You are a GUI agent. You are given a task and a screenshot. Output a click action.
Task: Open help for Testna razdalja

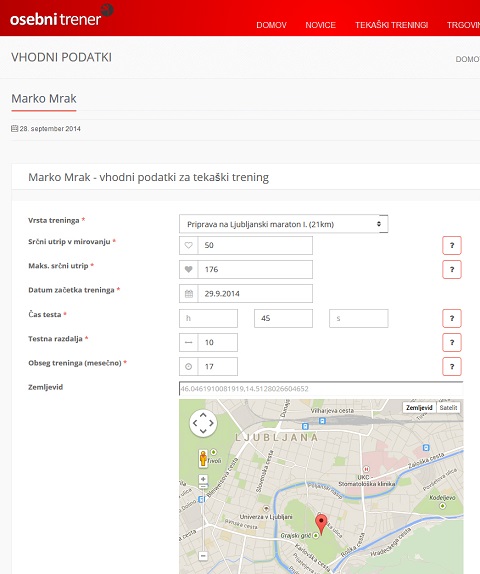(x=452, y=342)
